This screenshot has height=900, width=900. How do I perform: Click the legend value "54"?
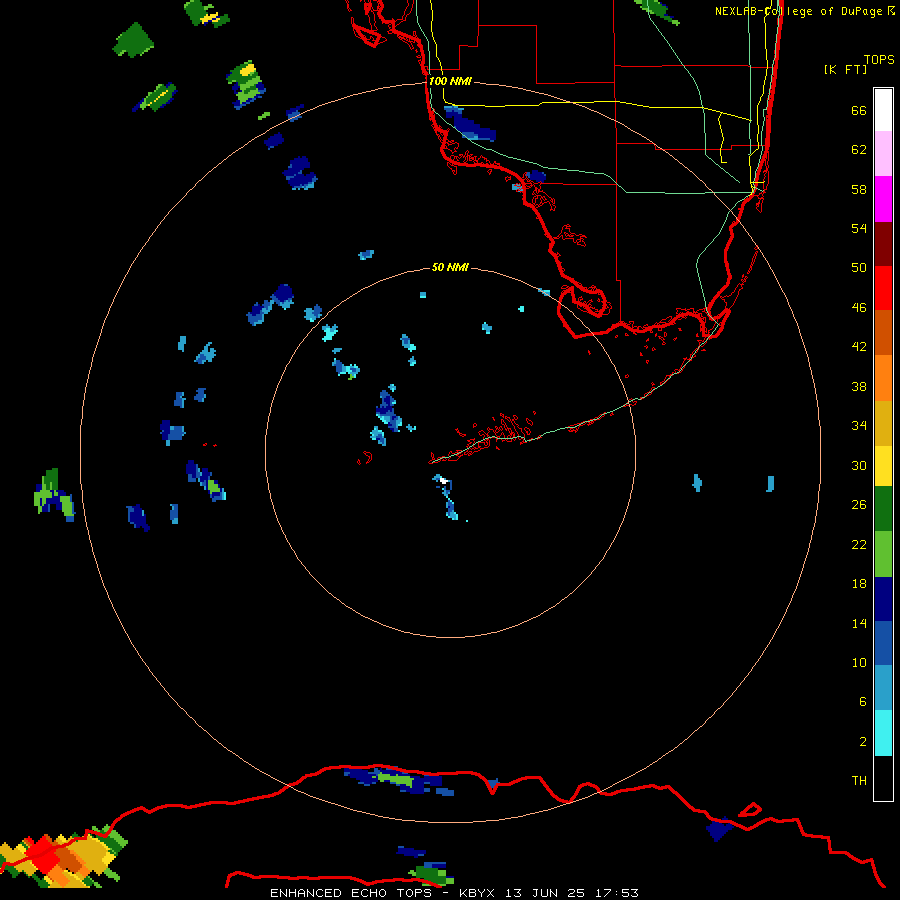[x=859, y=228]
